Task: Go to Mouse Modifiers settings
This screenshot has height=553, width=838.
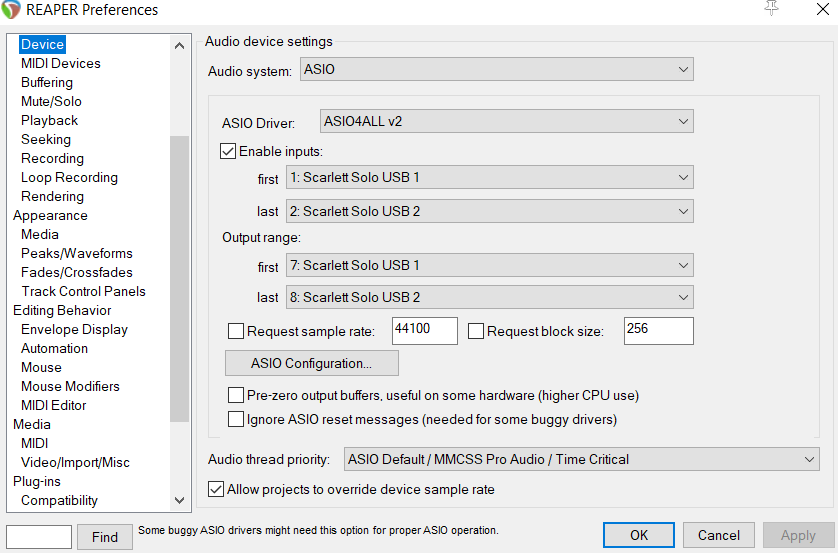Action: pos(70,386)
